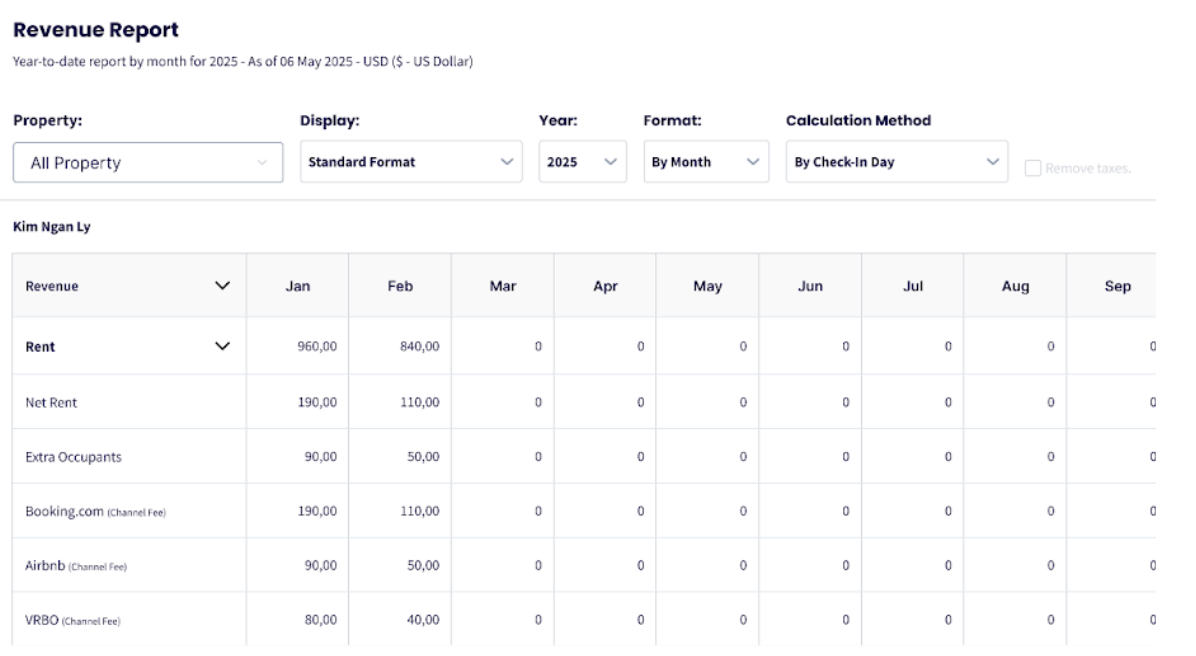Select the Net Rent row label
This screenshot has height=656, width=1196.
51,402
